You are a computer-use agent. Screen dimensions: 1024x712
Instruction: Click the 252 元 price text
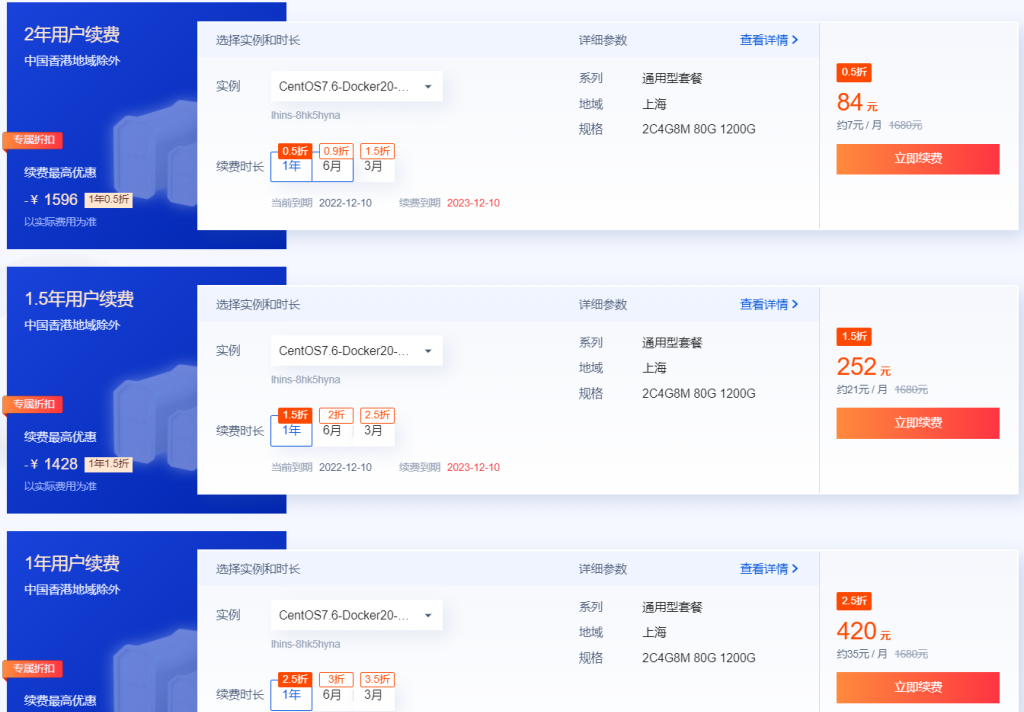point(863,367)
